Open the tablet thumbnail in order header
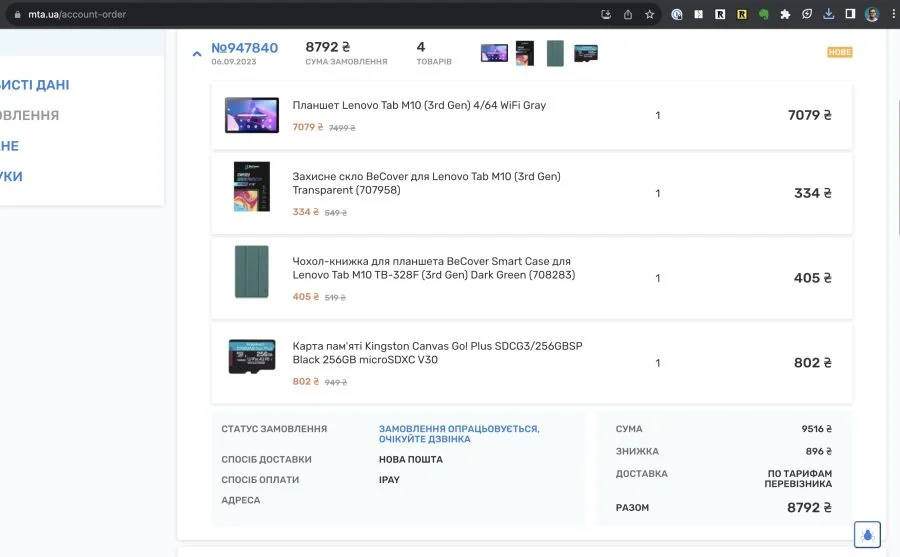Viewport: 900px width, 557px height. (x=494, y=53)
